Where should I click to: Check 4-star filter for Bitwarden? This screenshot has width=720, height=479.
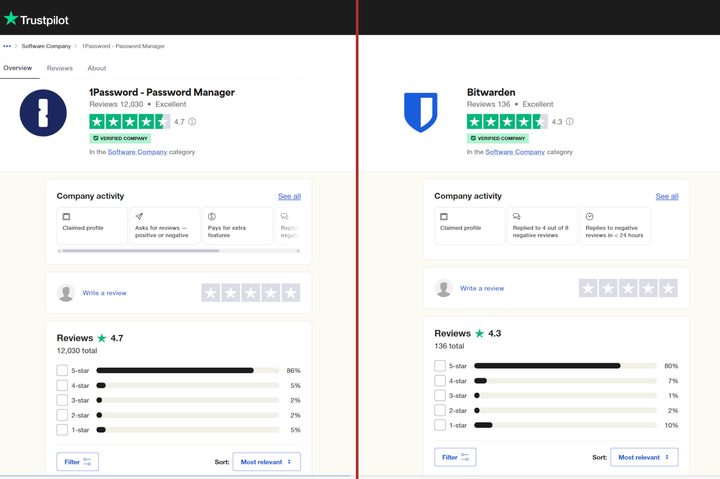440,381
